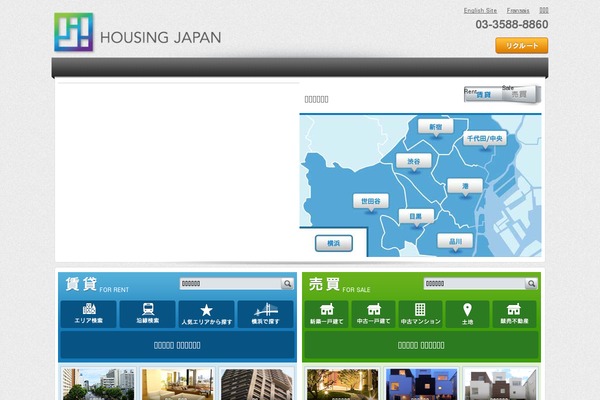Open the Français language link
The height and width of the screenshot is (400, 600).
point(518,11)
